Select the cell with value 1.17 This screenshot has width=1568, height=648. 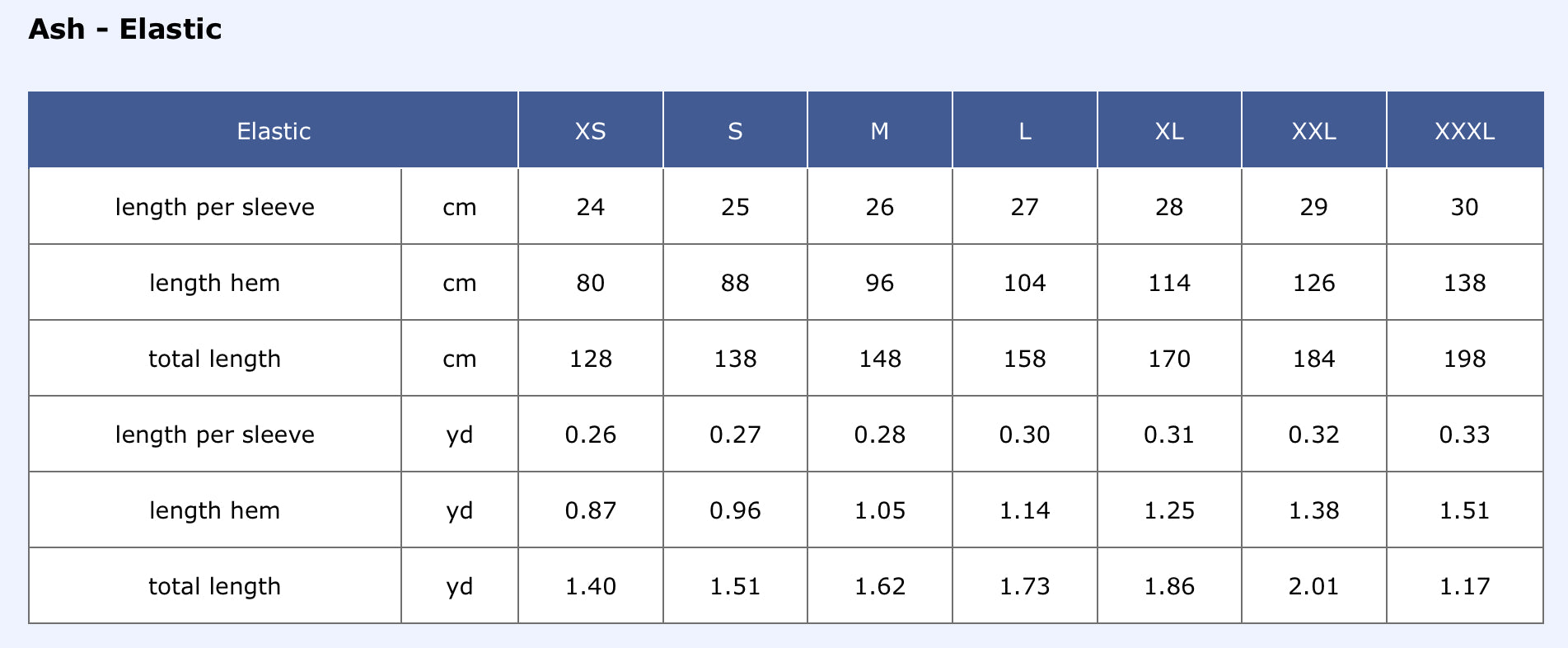[1464, 586]
